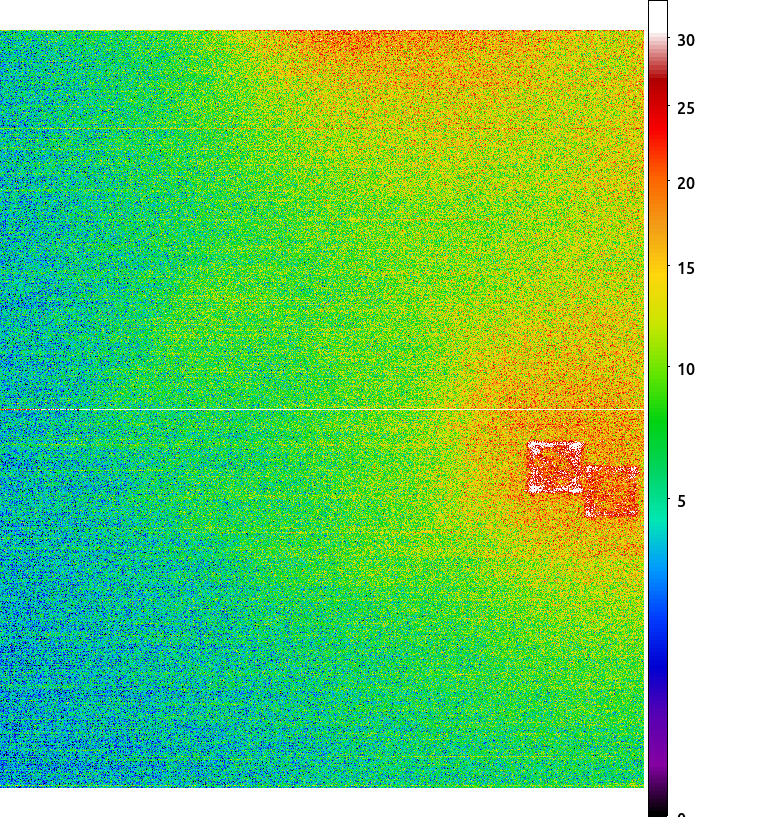This screenshot has width=760, height=817.
Task: Click the colorbar tick label 25
Action: pyautogui.click(x=686, y=108)
